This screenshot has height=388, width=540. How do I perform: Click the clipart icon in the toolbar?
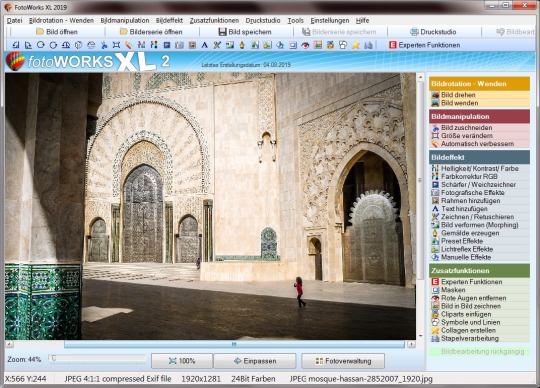(330, 45)
